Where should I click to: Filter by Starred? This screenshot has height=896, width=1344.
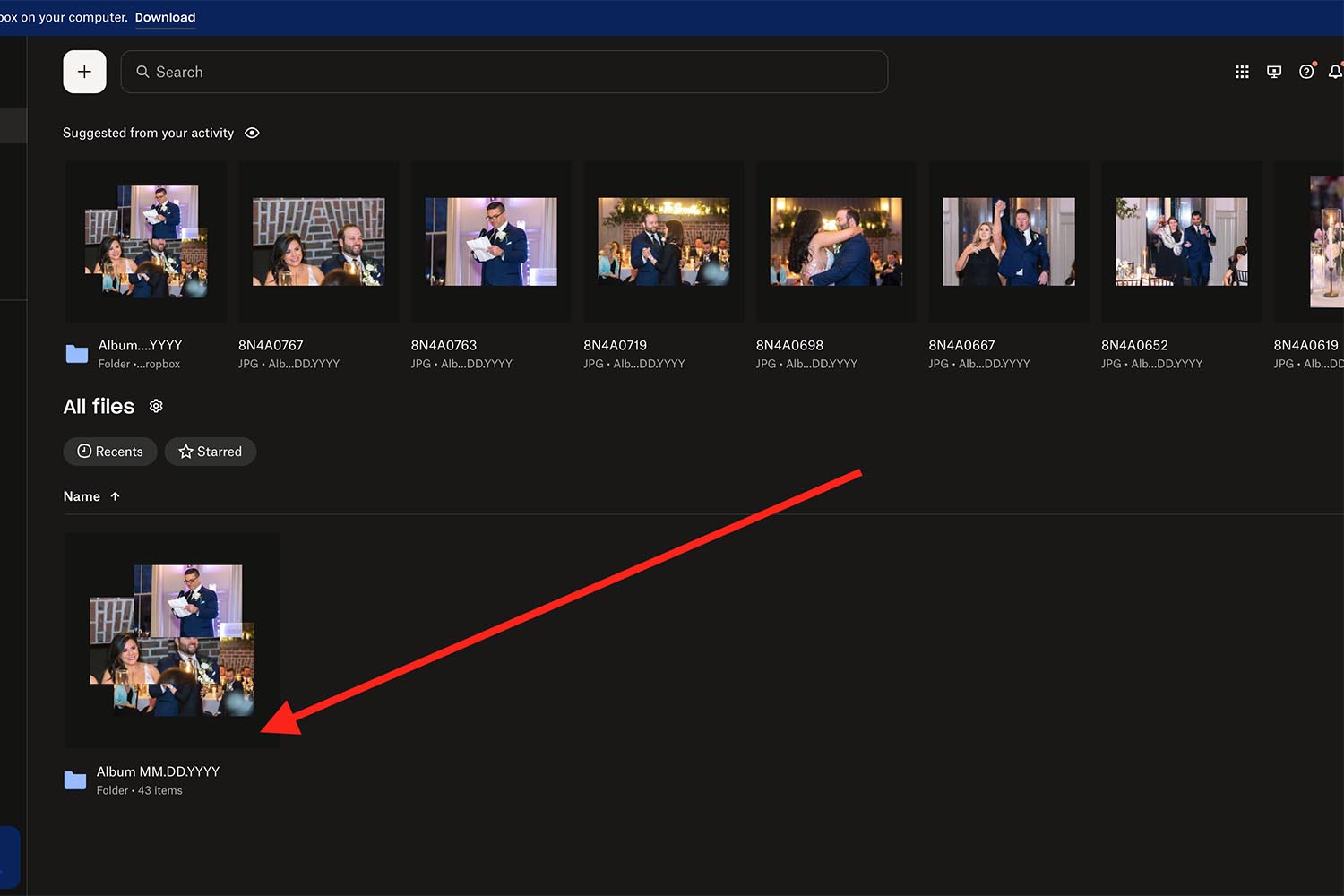211,452
